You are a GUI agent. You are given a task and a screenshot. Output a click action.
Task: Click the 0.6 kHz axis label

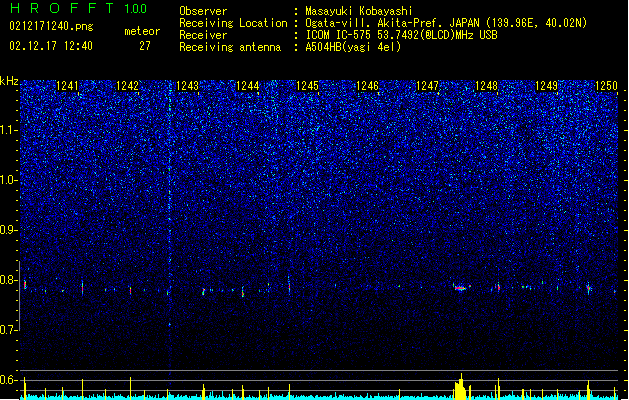click(9, 380)
